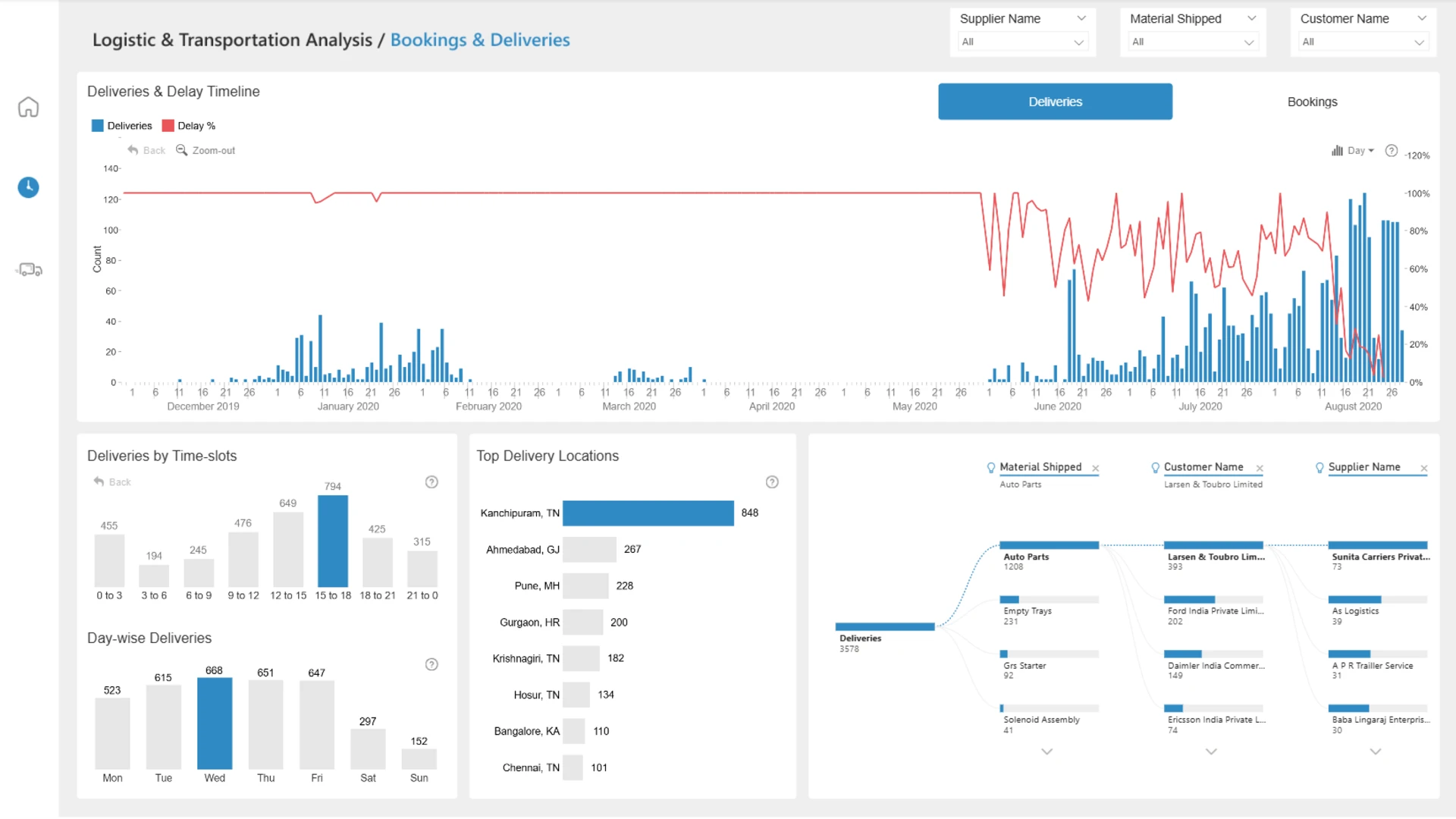This screenshot has height=819, width=1456.
Task: Select the 0 to 3 time-slot bar
Action: (x=109, y=561)
